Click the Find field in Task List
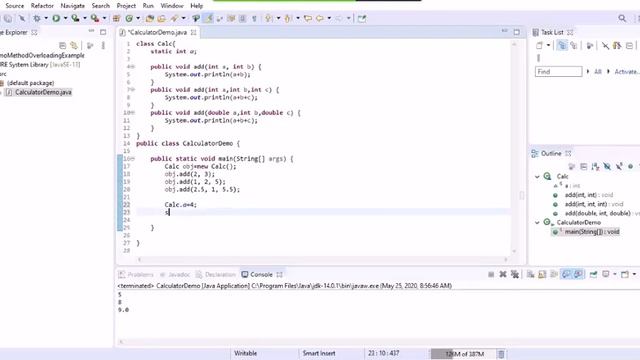 [558, 72]
